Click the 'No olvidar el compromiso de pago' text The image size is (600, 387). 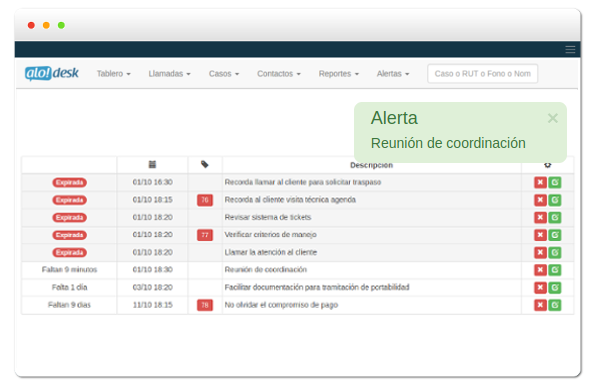point(281,305)
